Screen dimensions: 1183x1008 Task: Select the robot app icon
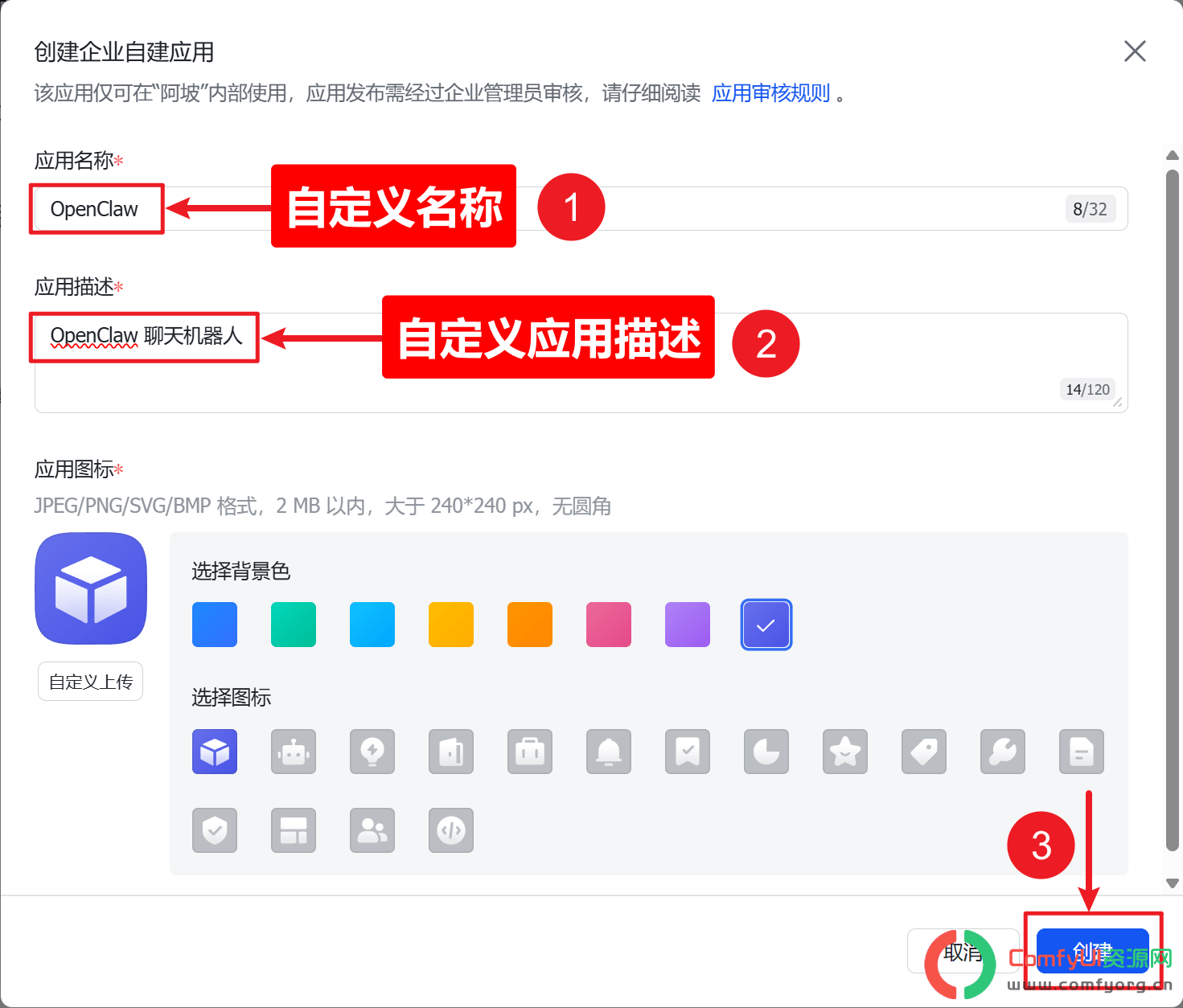[x=294, y=752]
